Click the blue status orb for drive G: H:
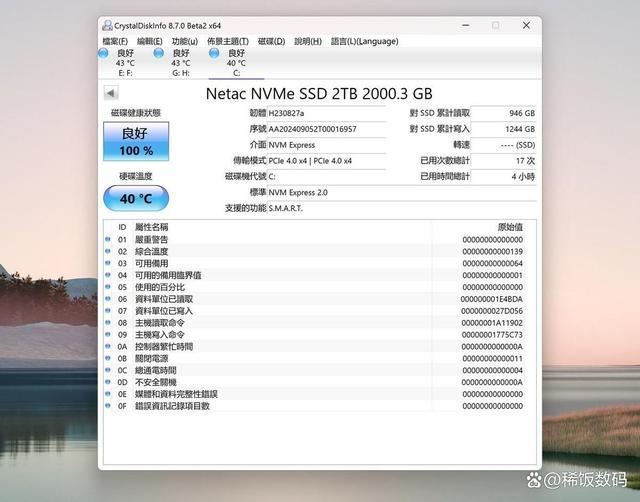This screenshot has width=640, height=502. coord(159,53)
